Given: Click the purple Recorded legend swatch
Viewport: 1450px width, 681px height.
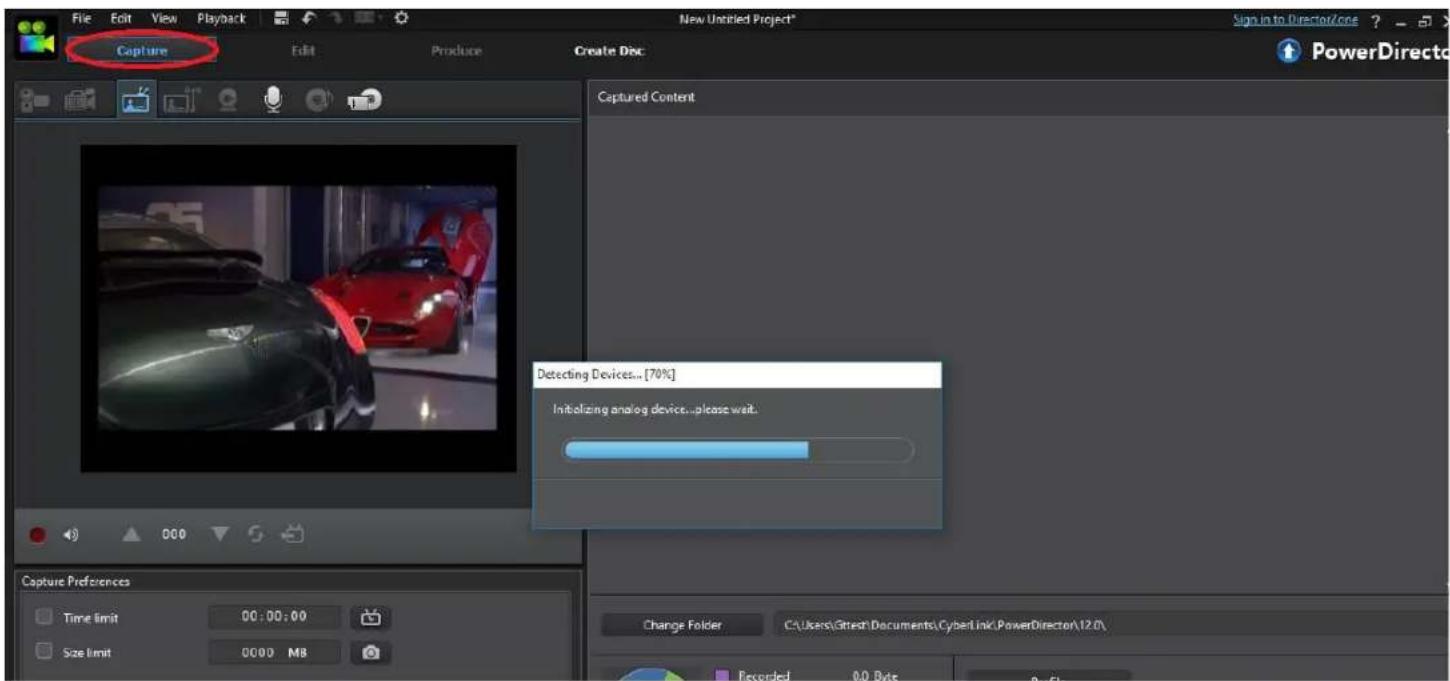Looking at the screenshot, I should (x=722, y=676).
